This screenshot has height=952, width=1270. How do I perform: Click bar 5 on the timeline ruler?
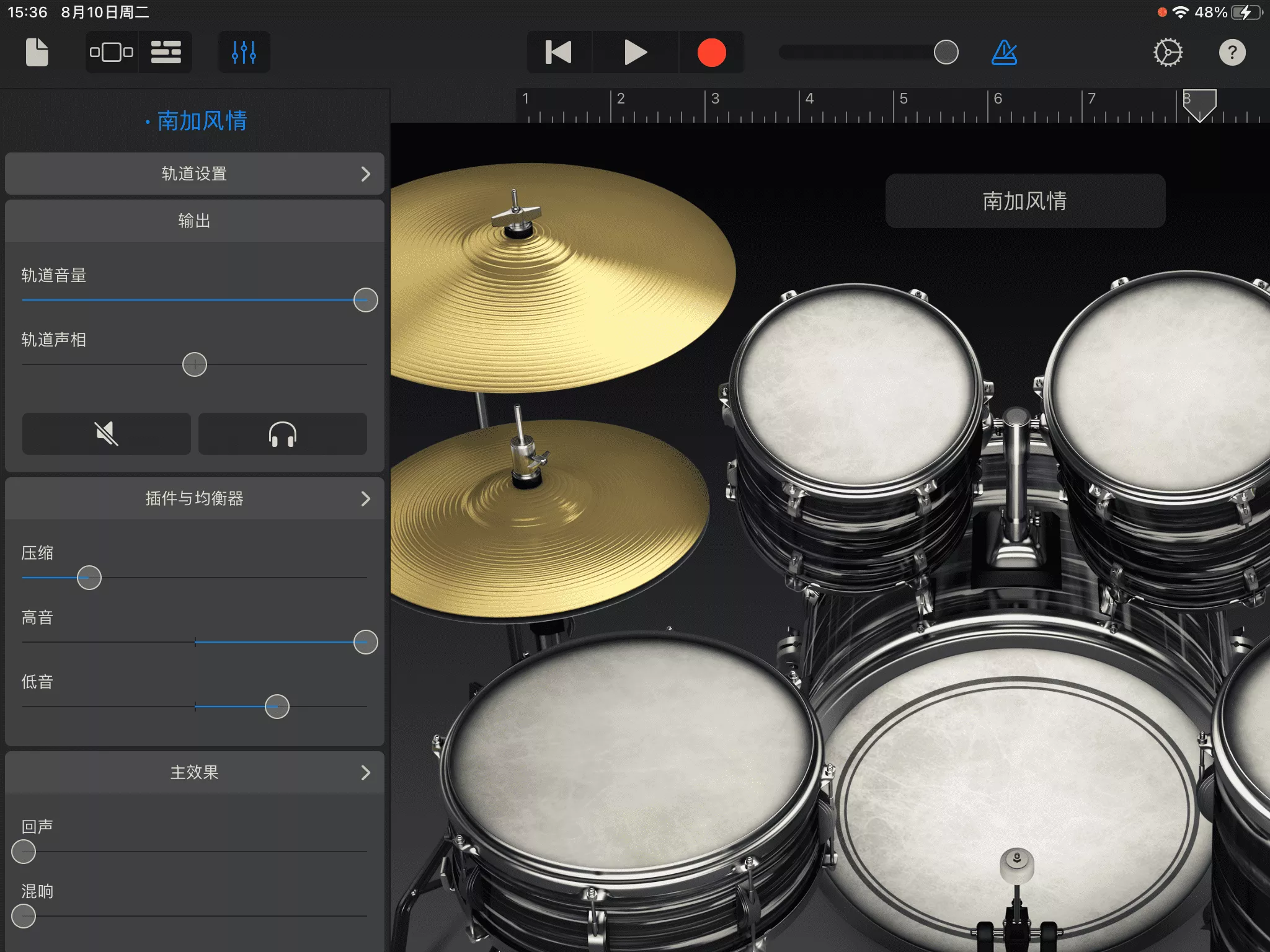coord(904,99)
